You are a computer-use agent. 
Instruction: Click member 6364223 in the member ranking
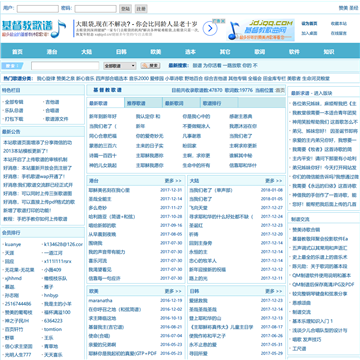[x=53, y=321]
